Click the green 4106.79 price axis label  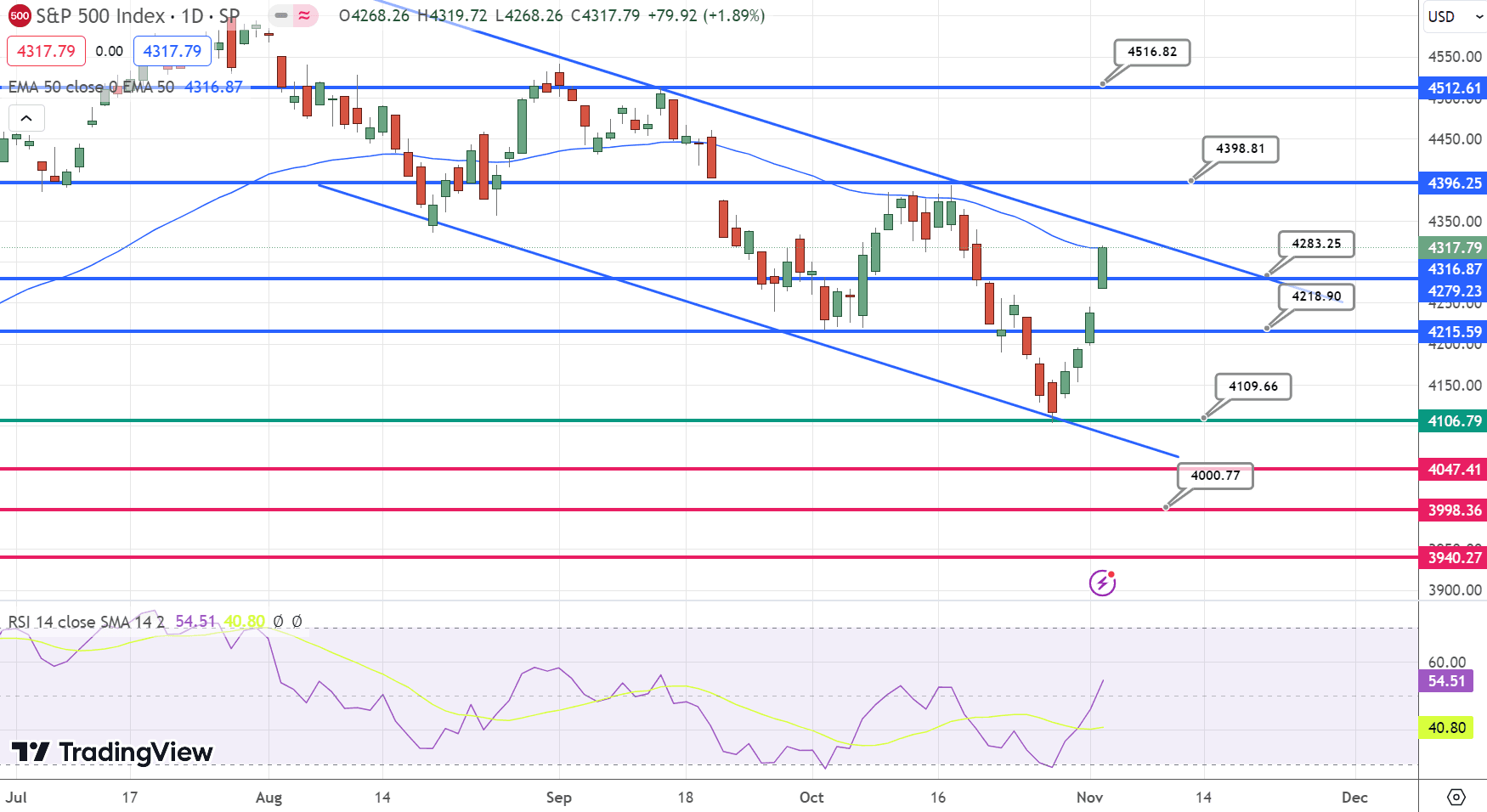point(1454,421)
